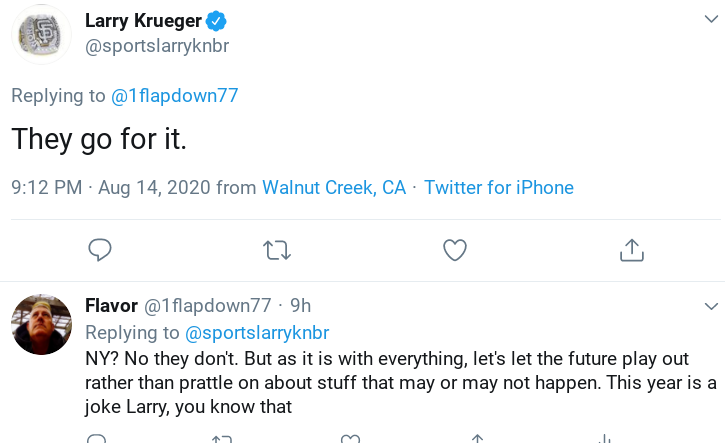The height and width of the screenshot is (443, 725).
Task: Open Flavor's profile avatar
Action: 41,325
